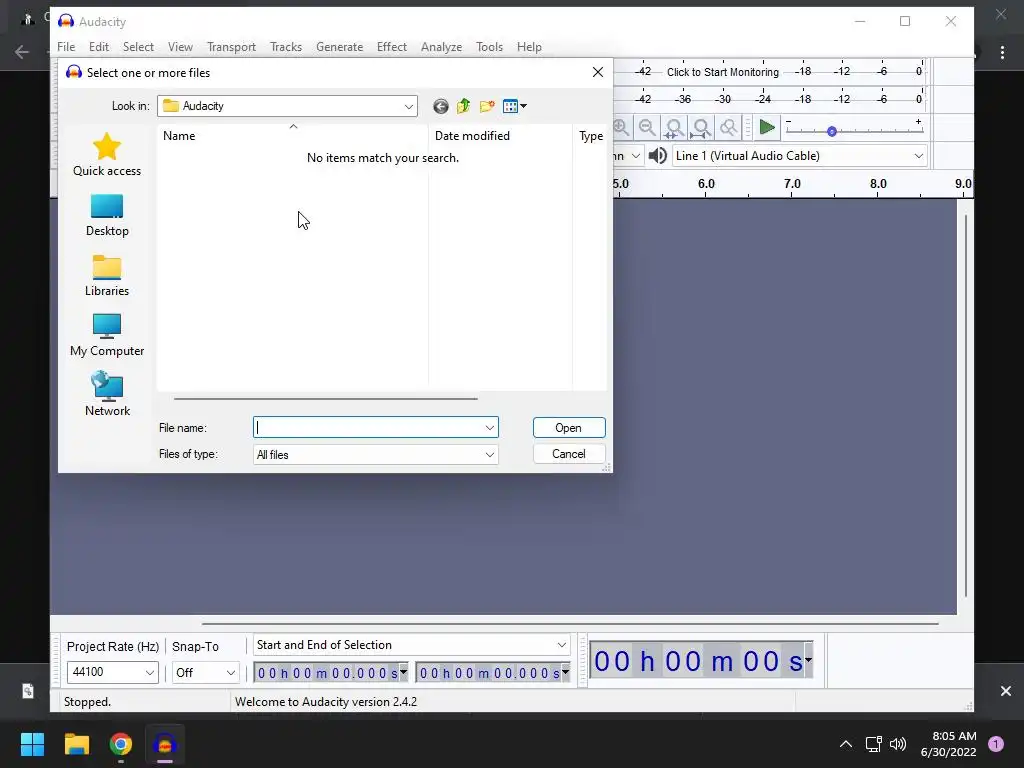Viewport: 1024px width, 768px height.
Task: Open the View menu
Action: (x=180, y=47)
